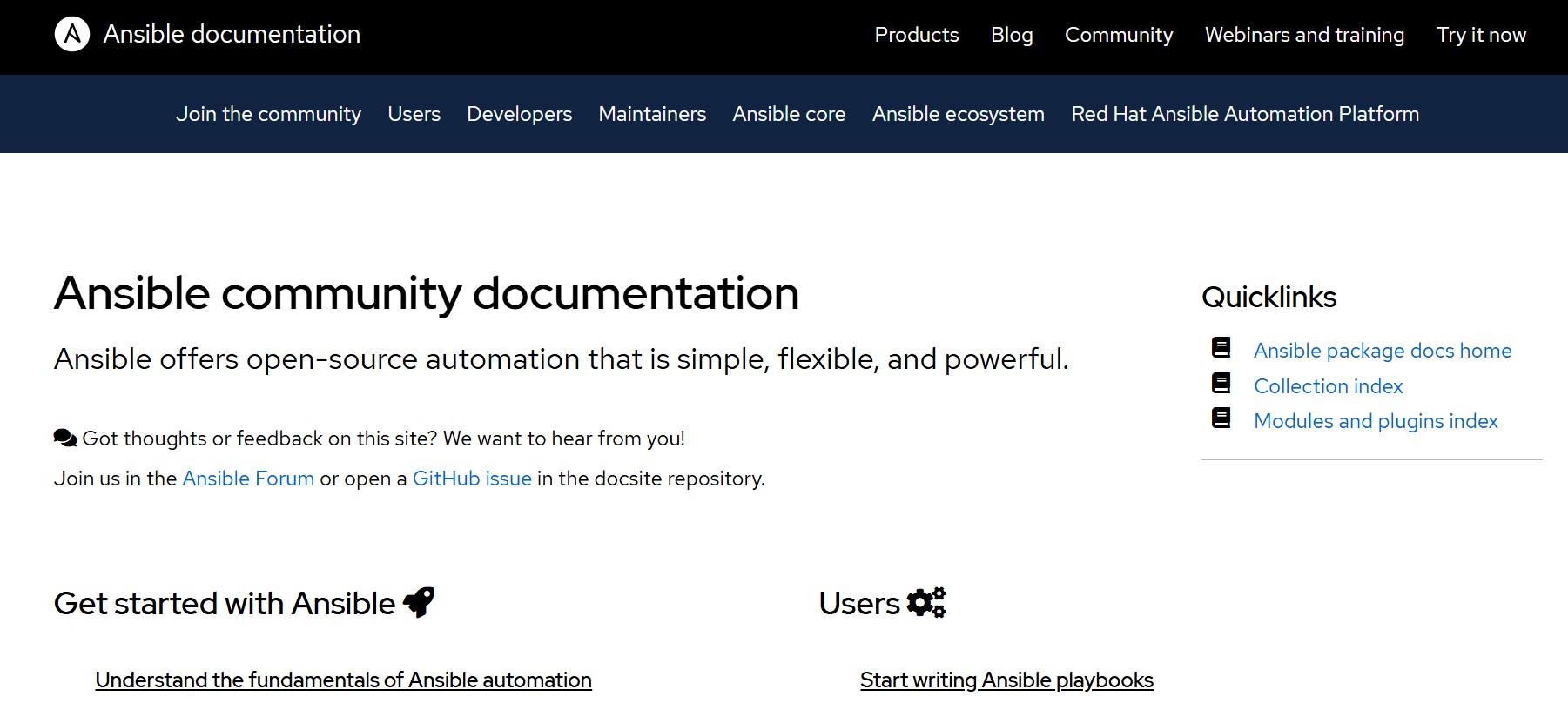This screenshot has height=703, width=1568.
Task: Click the Ansible community documentation heading
Action: (427, 293)
